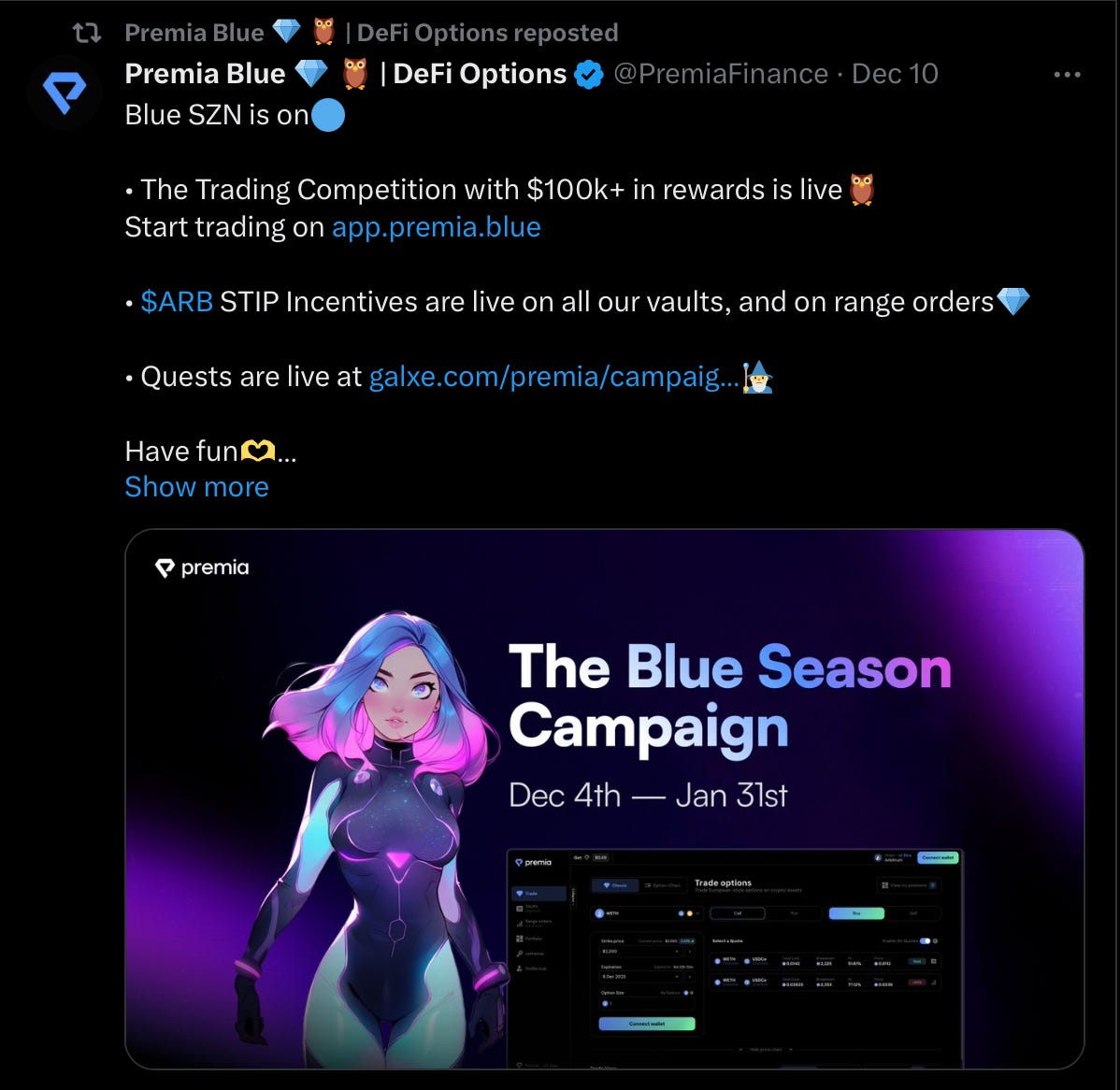Viewport: 1120px width, 1090px height.
Task: Click the Trade sidebar item in embedded app screenshot
Action: tap(539, 894)
